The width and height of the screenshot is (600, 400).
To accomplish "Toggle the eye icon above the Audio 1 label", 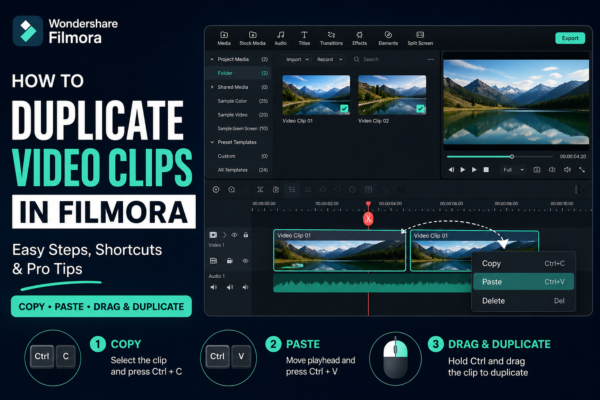I will [245, 261].
